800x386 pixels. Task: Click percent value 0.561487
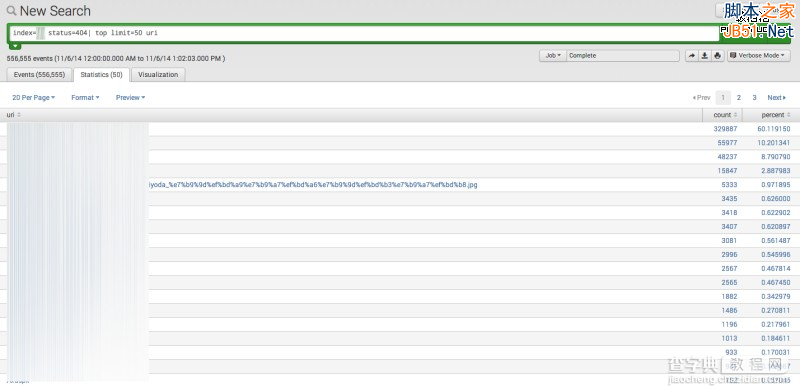click(x=776, y=240)
